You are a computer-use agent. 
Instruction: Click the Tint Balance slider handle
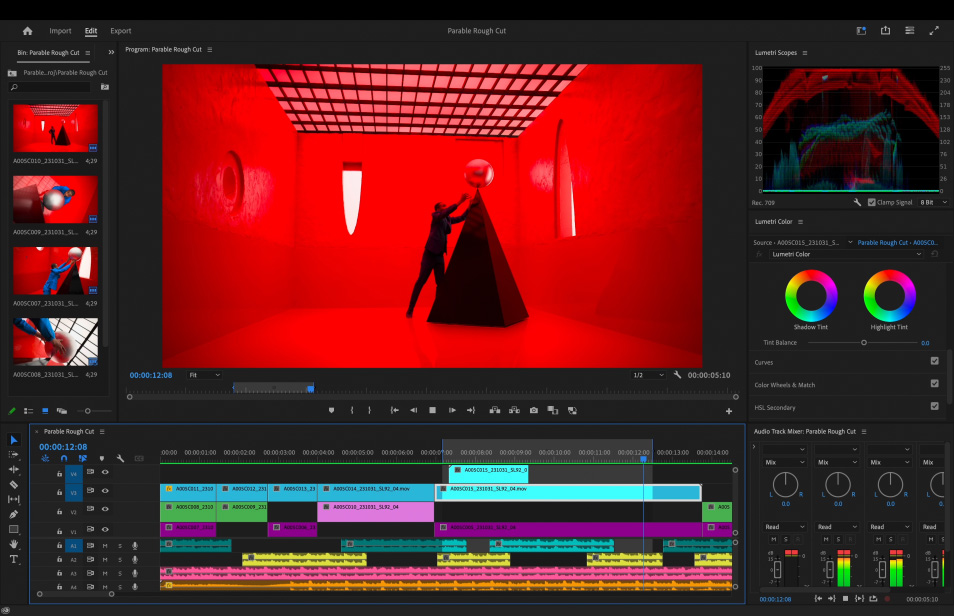tap(864, 343)
